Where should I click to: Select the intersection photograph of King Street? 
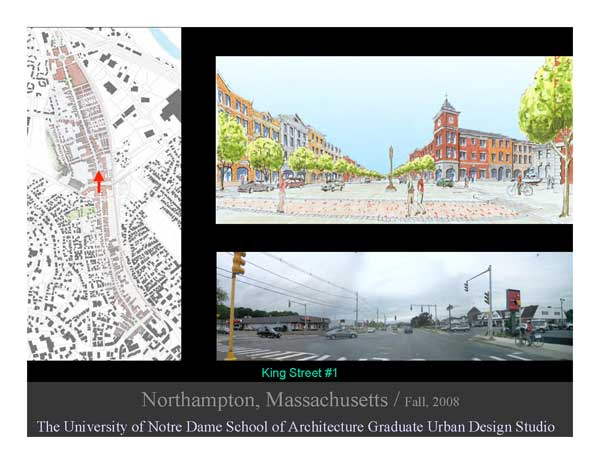(395, 306)
